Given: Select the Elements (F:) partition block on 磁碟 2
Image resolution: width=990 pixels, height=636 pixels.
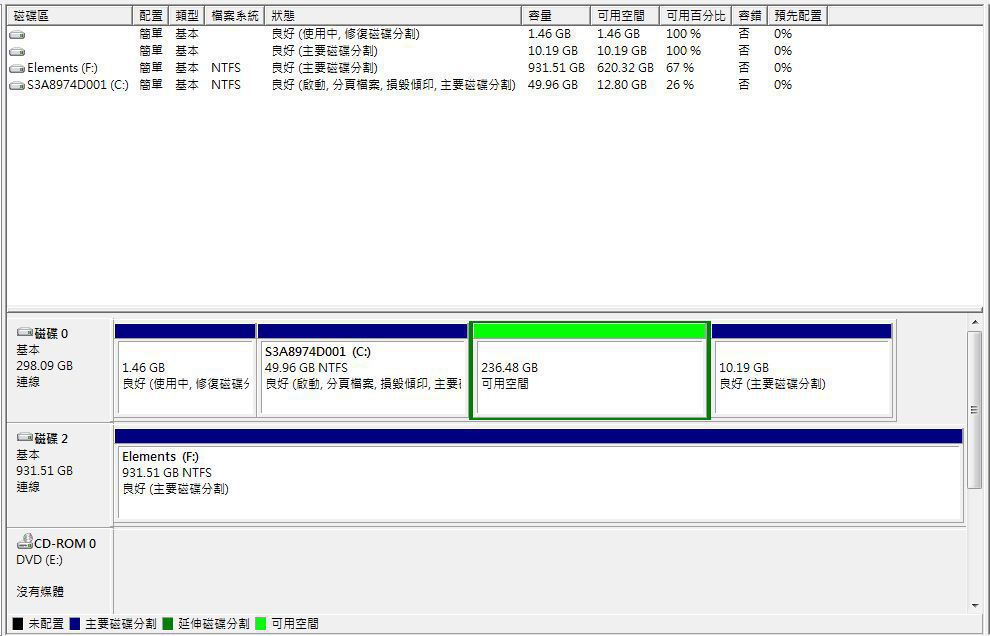Looking at the screenshot, I should point(539,475).
